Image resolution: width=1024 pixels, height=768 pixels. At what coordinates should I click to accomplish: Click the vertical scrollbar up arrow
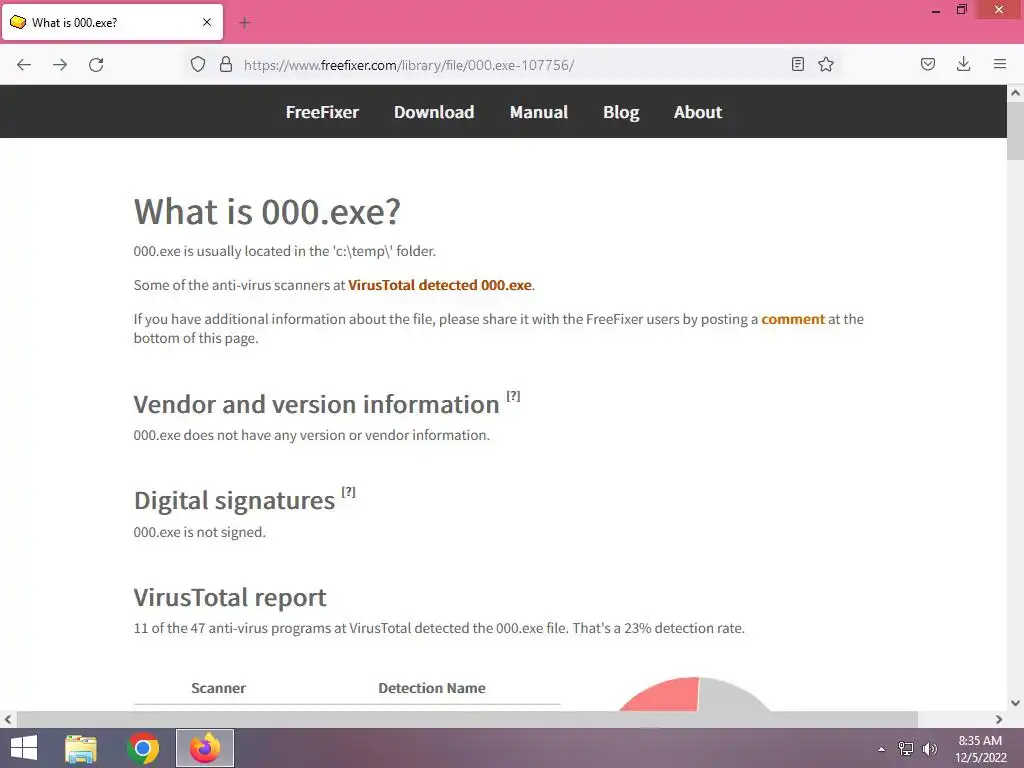(x=1015, y=93)
